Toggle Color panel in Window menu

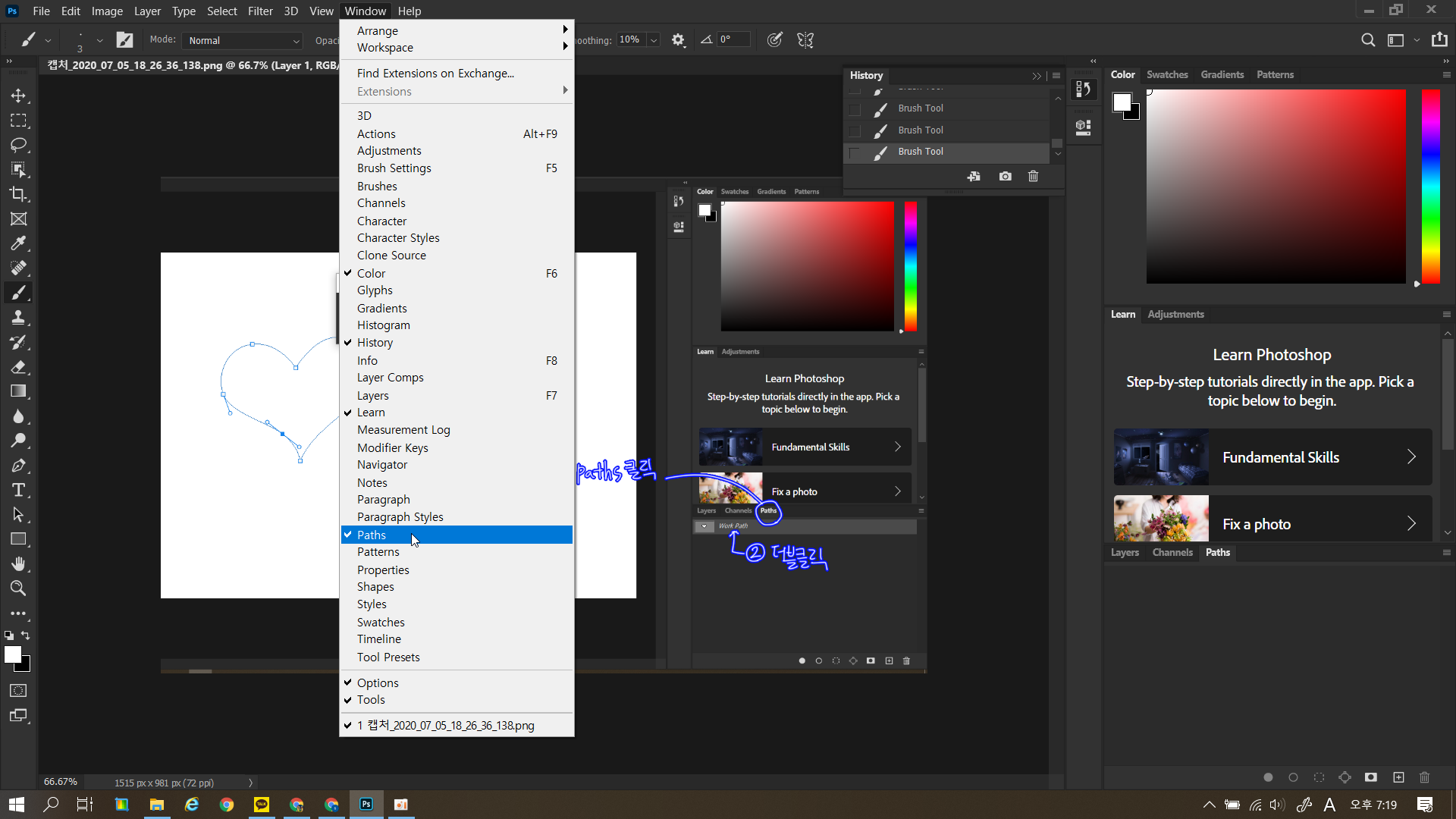tap(371, 273)
